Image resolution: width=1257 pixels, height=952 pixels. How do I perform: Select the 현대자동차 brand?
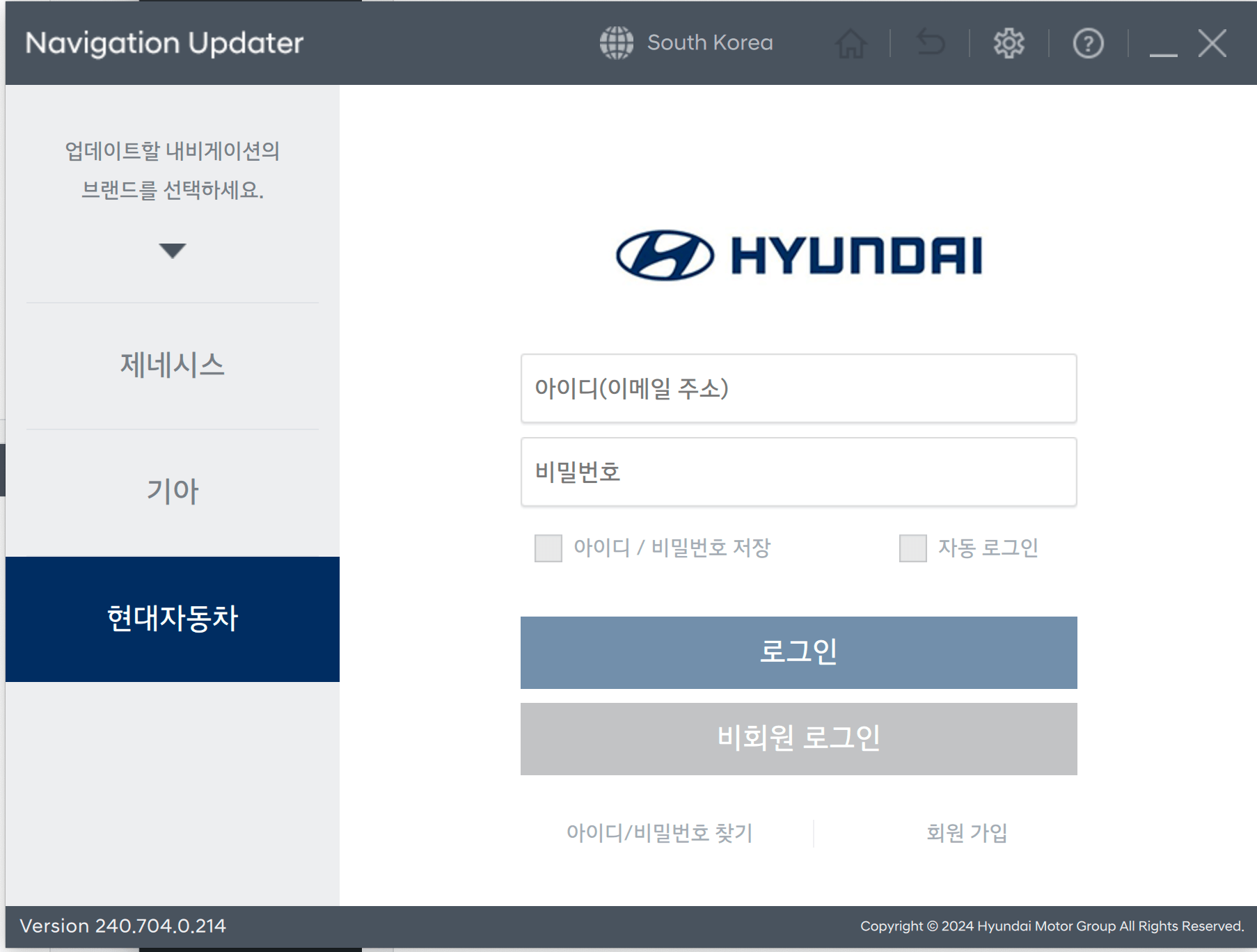coord(173,619)
